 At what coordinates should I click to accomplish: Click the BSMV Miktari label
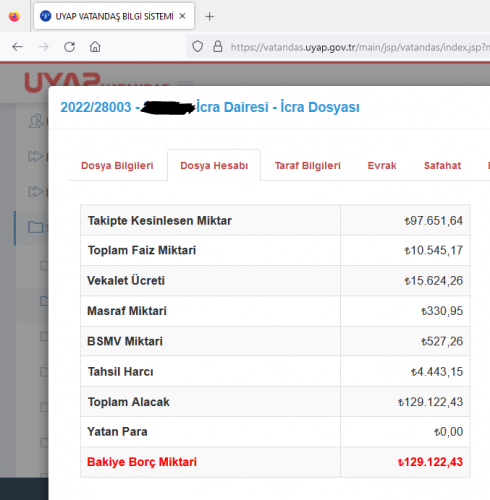pyautogui.click(x=125, y=341)
